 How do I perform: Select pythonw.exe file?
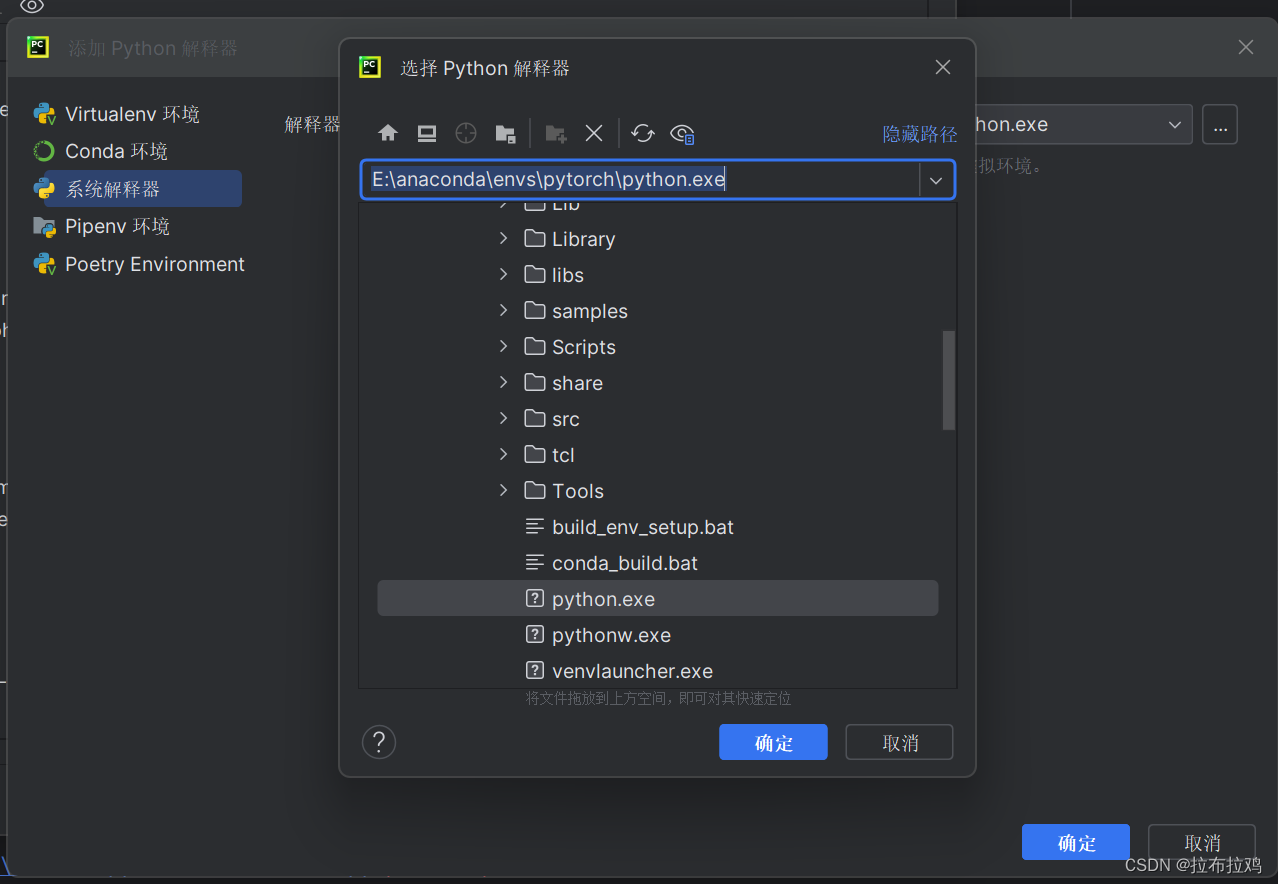pos(657,635)
